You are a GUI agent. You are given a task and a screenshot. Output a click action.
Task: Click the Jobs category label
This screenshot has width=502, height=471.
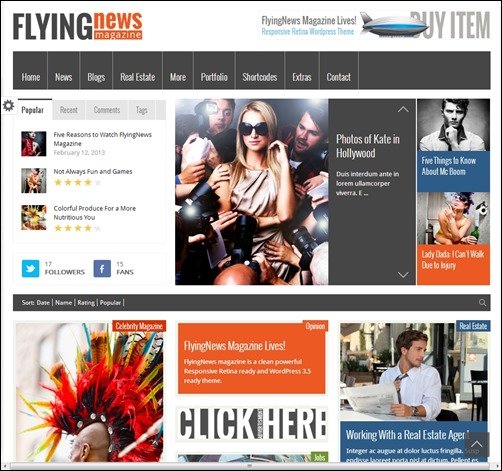coord(319,457)
